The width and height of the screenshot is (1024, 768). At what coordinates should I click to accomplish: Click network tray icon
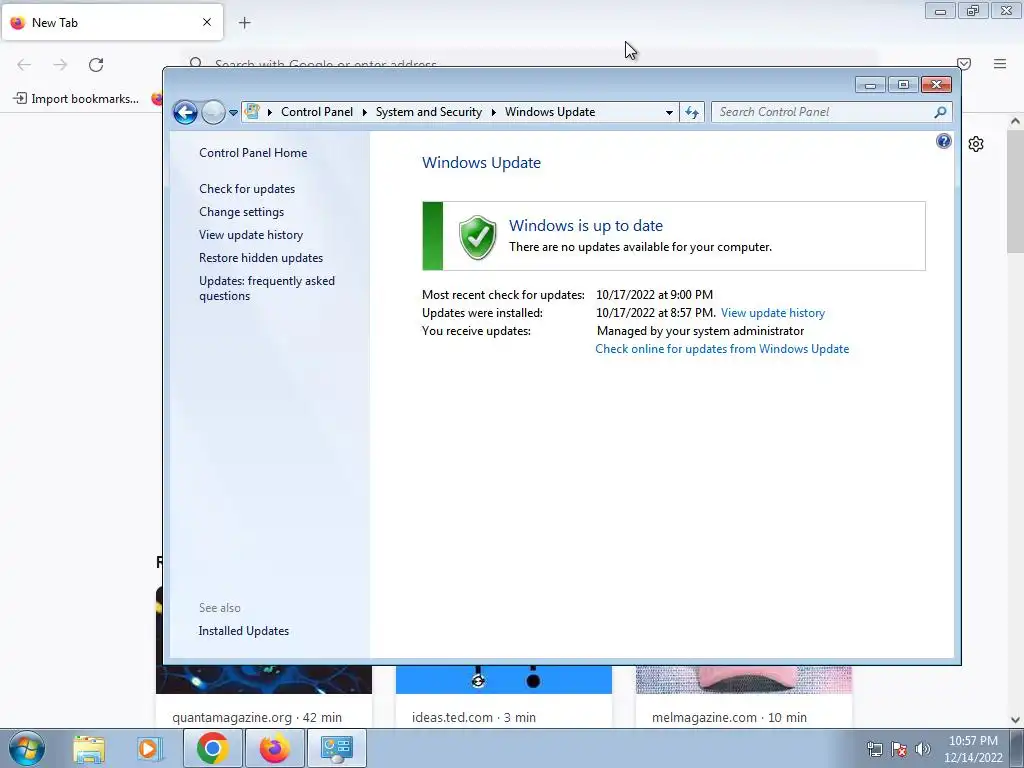click(x=875, y=749)
